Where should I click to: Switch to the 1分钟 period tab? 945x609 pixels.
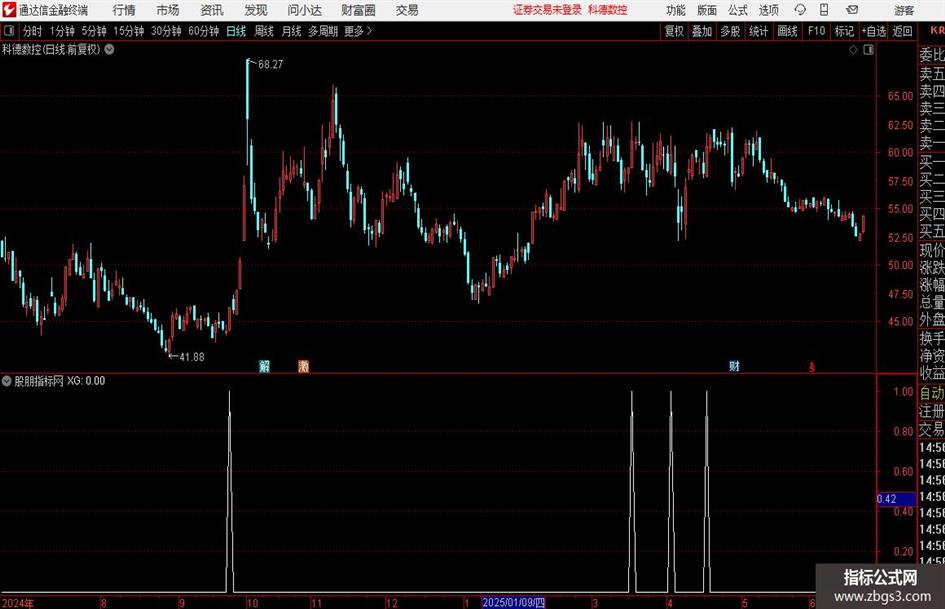point(62,31)
